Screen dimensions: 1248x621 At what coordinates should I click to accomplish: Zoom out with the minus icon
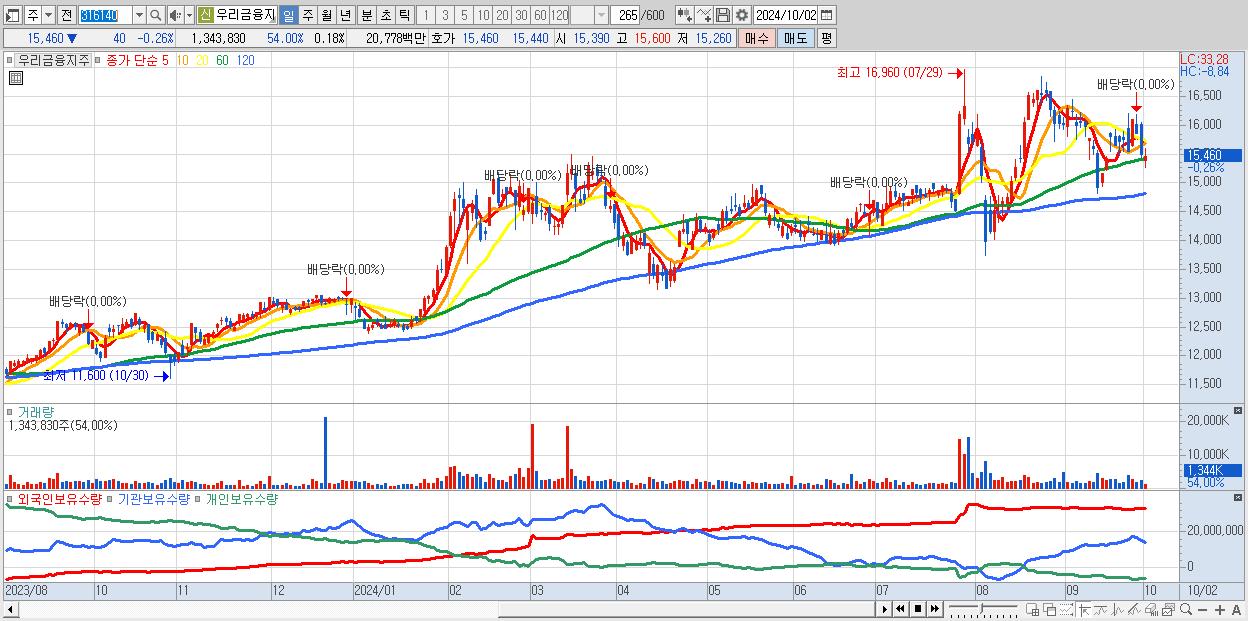(x=1202, y=609)
